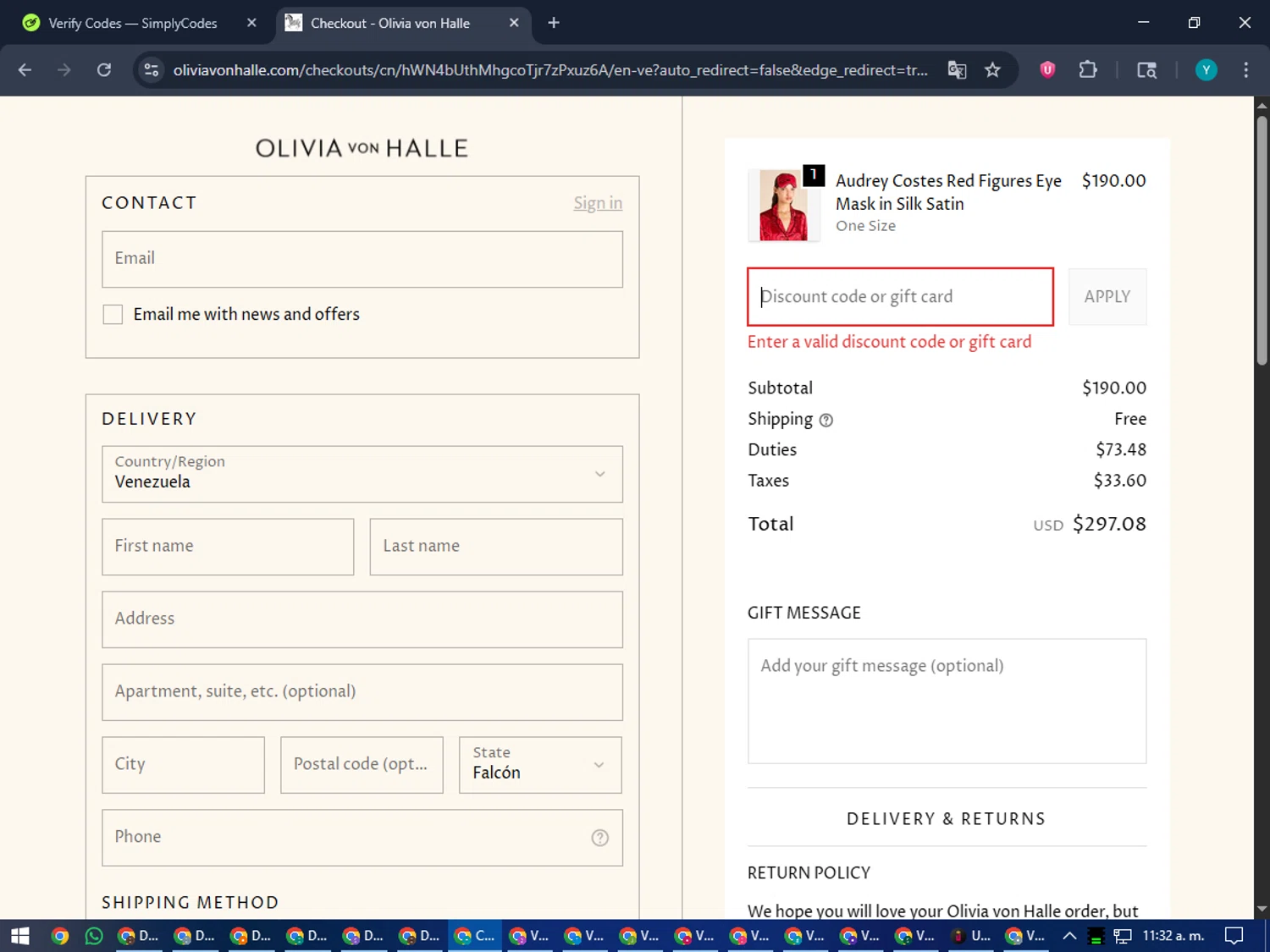Click the Phone input field
This screenshot has height=952, width=1270.
coord(362,838)
